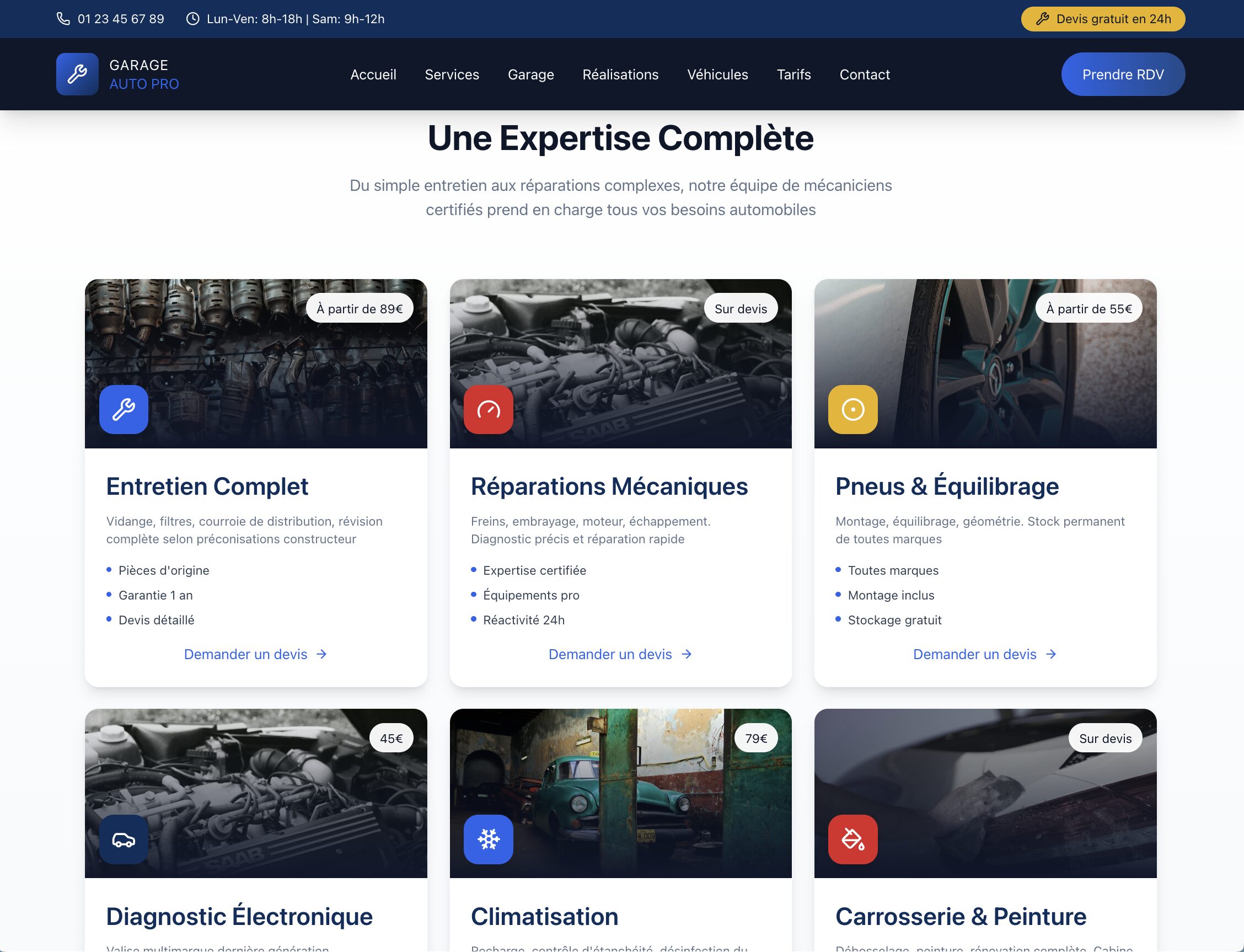This screenshot has width=1244, height=952.
Task: Go to the Réalisations nav link
Action: coord(620,74)
